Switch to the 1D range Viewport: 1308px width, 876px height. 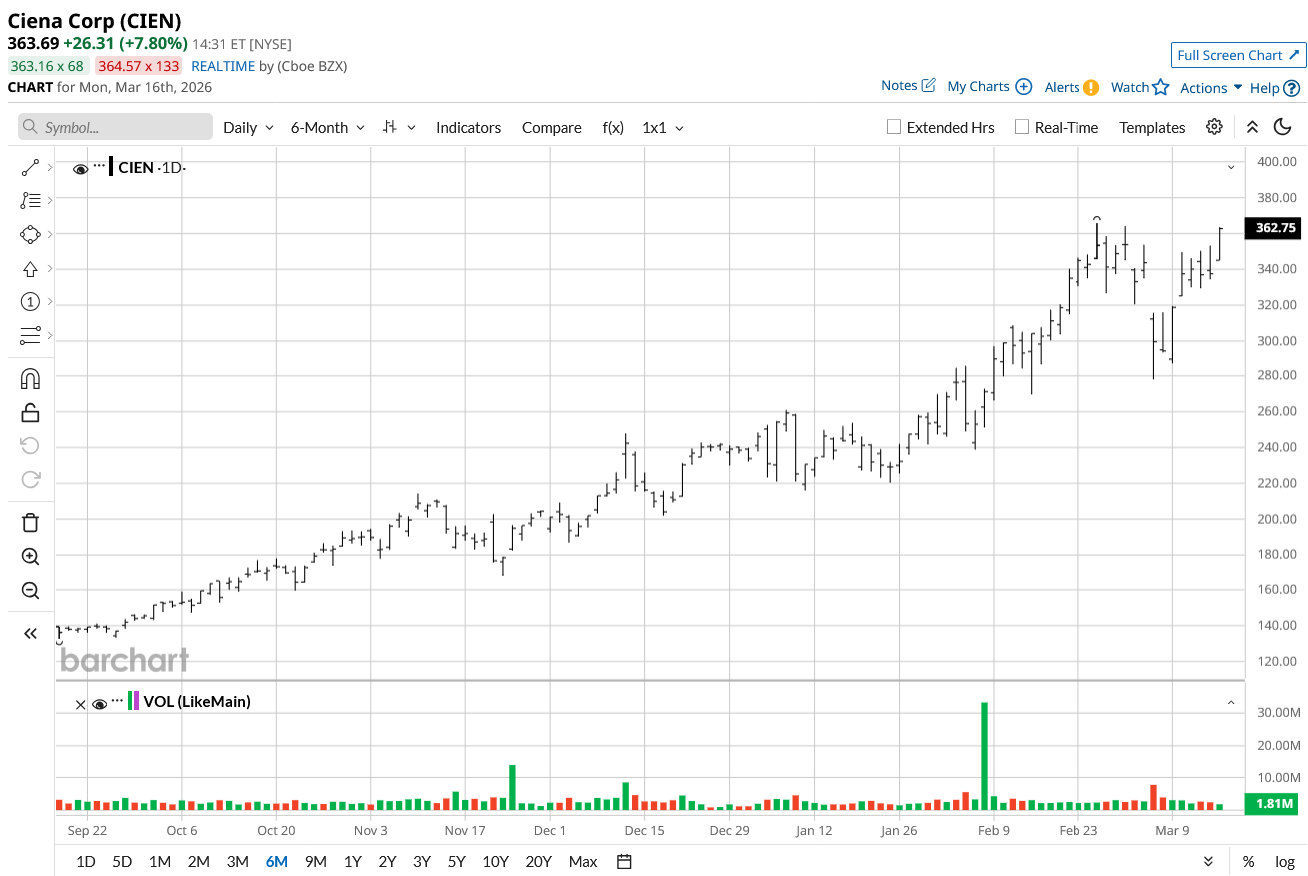(86, 861)
